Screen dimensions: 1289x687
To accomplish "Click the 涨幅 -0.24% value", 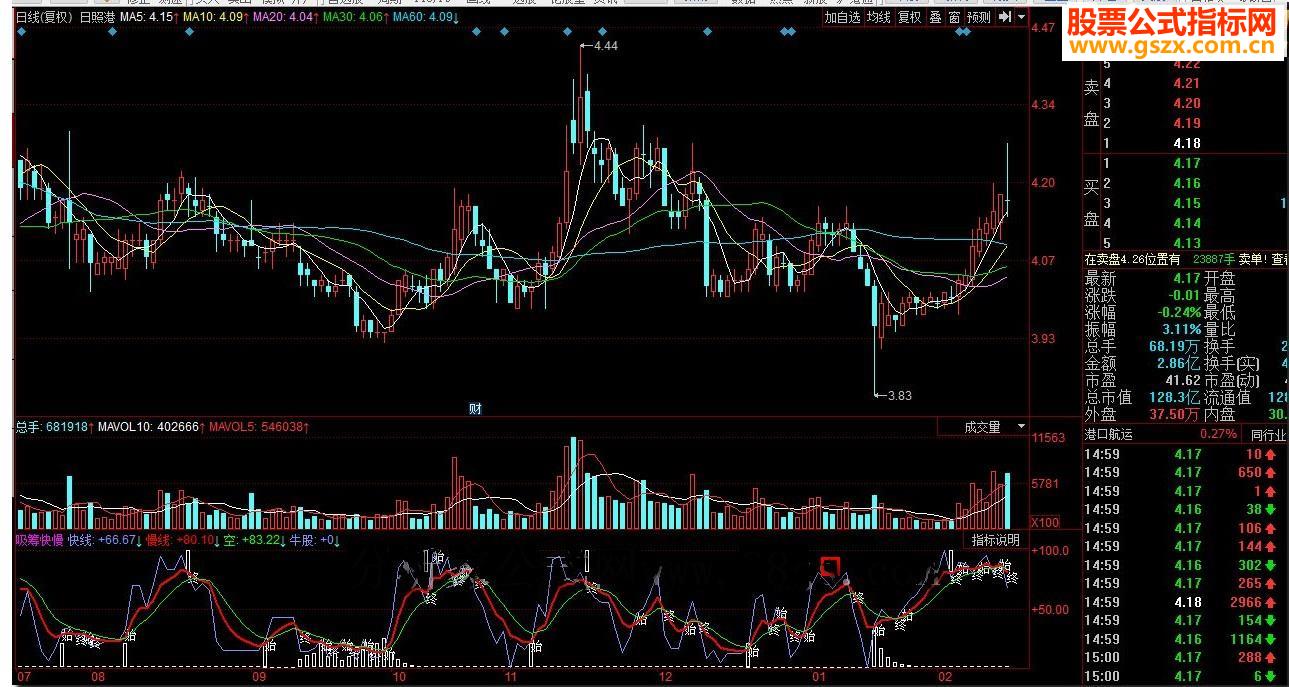I will [x=1178, y=313].
